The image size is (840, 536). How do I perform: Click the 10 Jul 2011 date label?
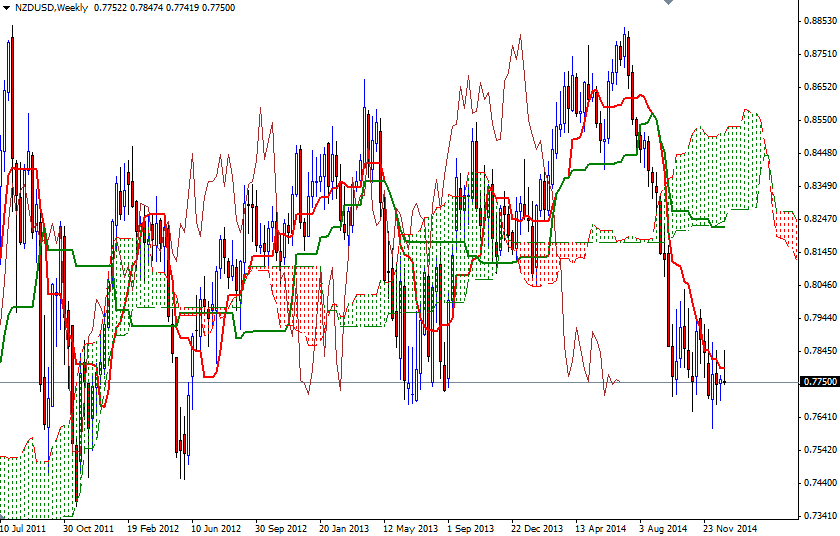tap(23, 529)
